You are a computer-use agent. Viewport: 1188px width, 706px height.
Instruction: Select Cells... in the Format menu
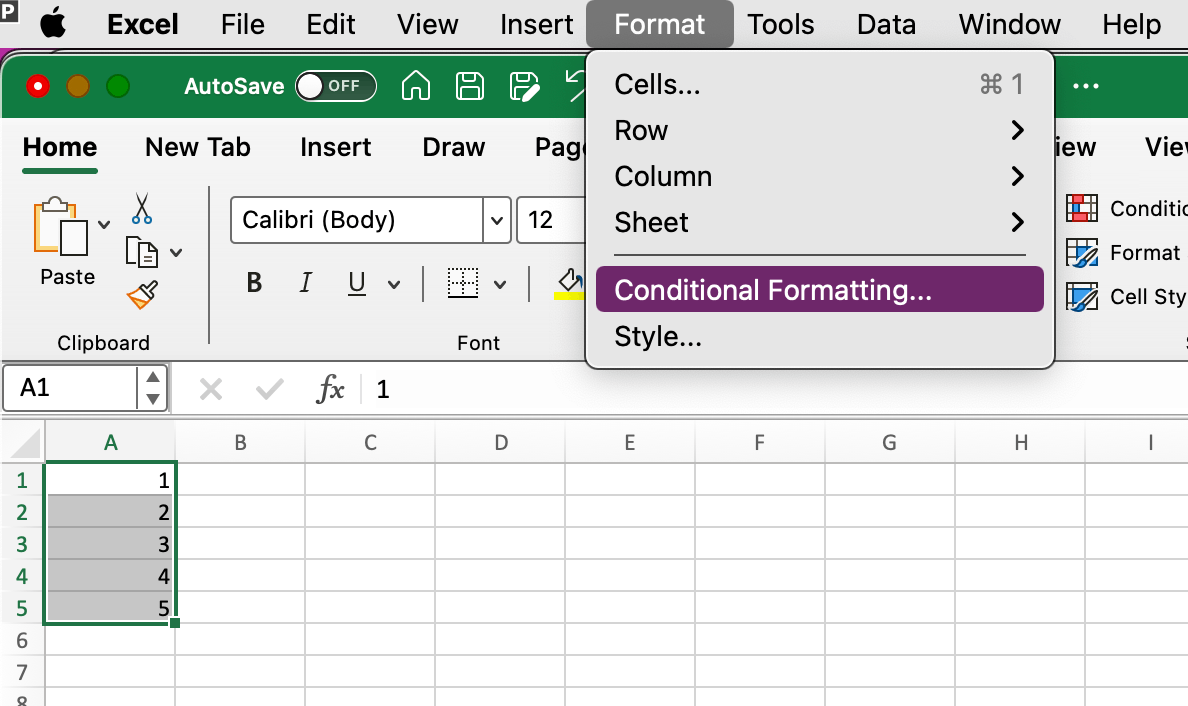click(657, 84)
